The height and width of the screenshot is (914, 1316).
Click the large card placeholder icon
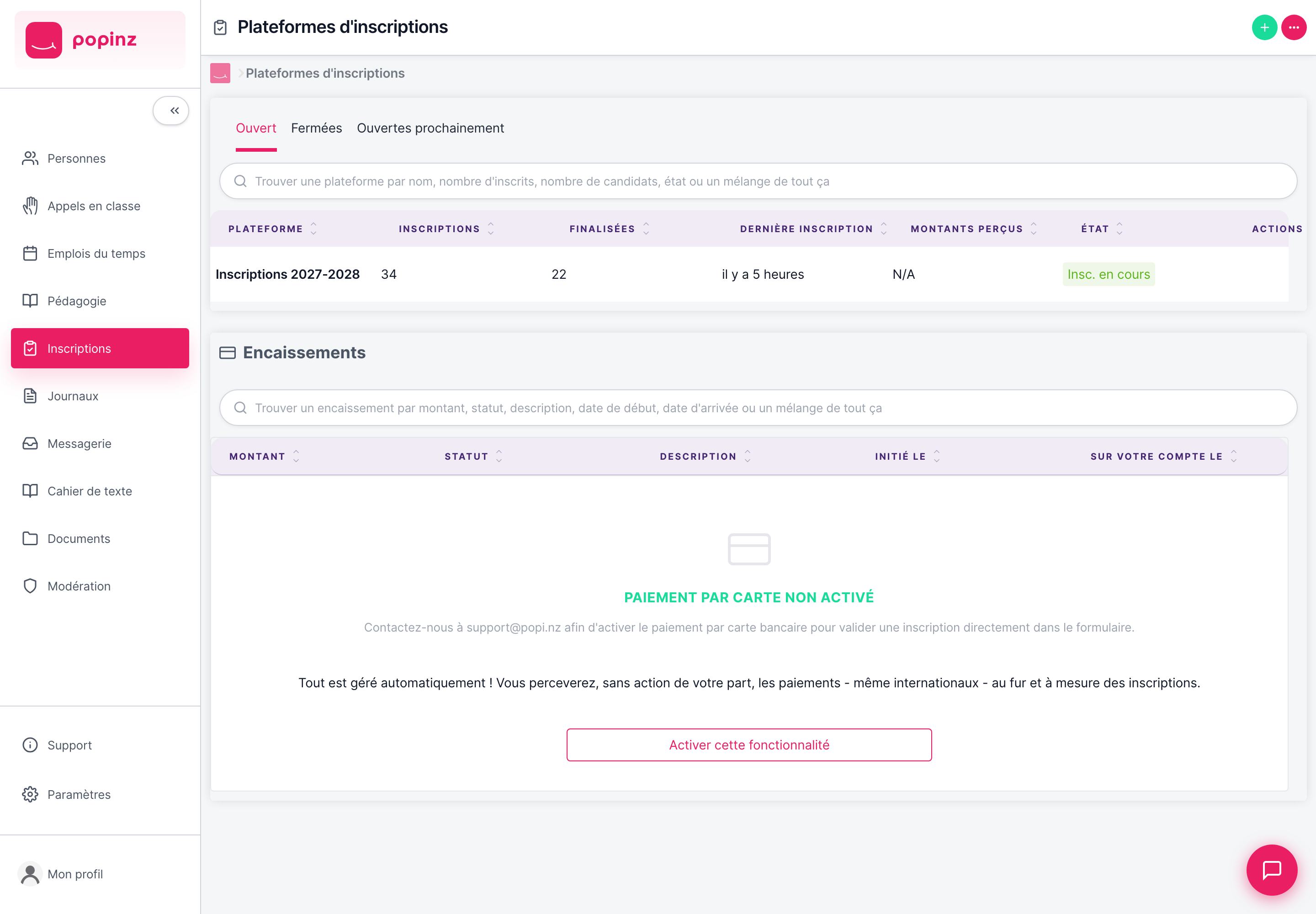[x=749, y=549]
